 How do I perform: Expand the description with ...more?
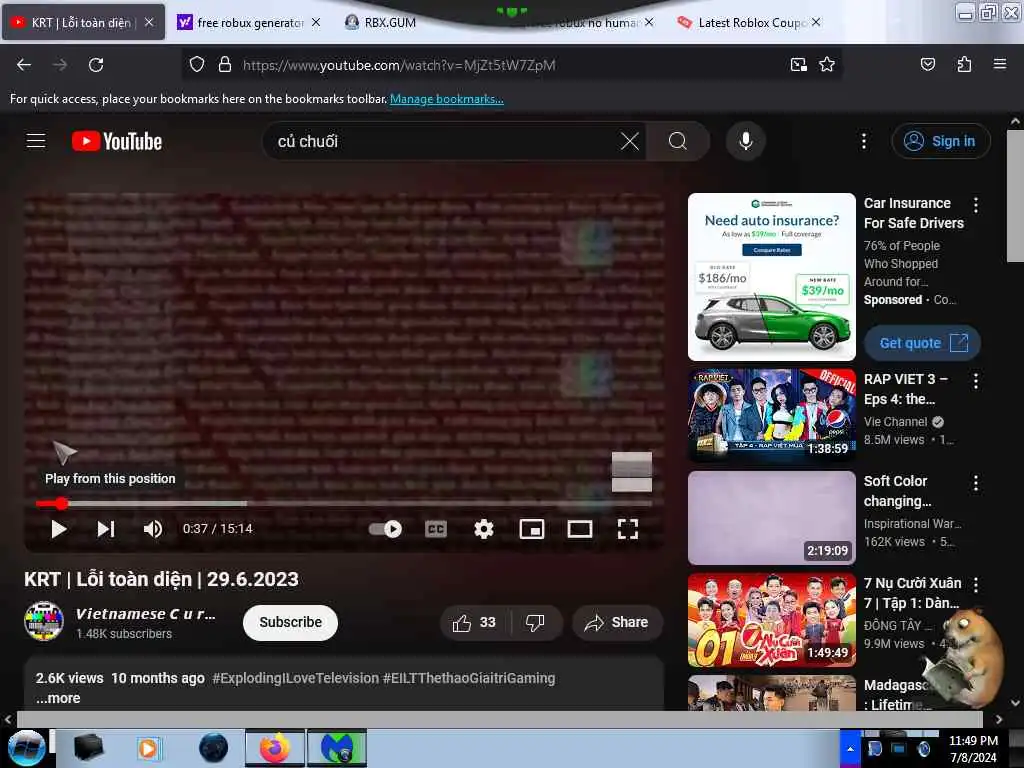58,698
